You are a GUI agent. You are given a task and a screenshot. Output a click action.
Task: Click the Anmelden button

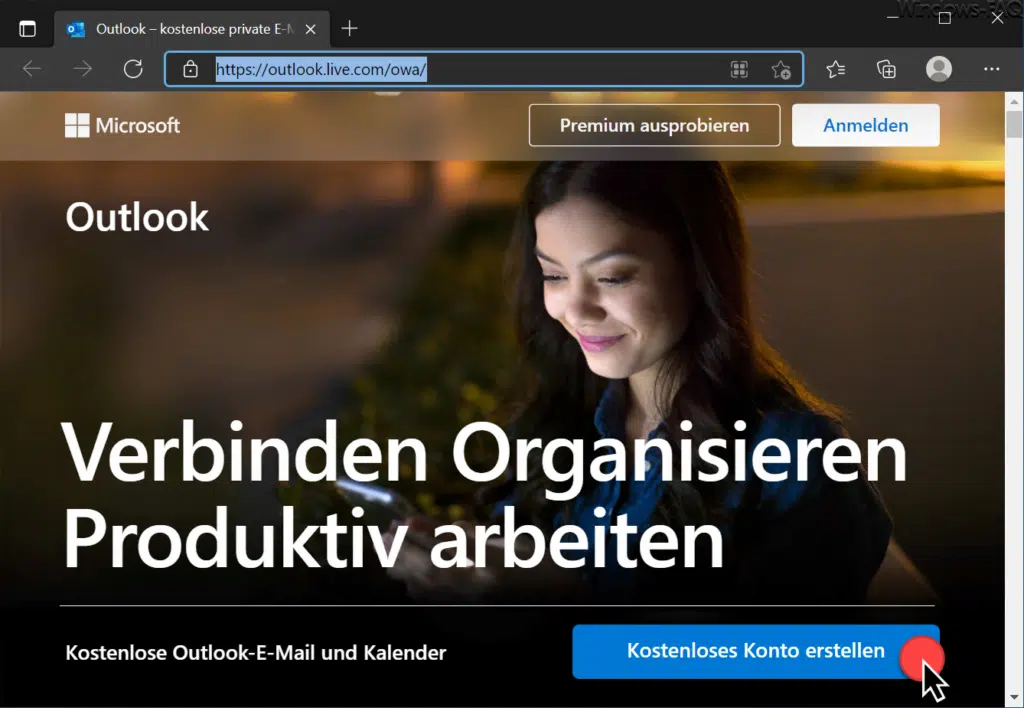point(865,125)
